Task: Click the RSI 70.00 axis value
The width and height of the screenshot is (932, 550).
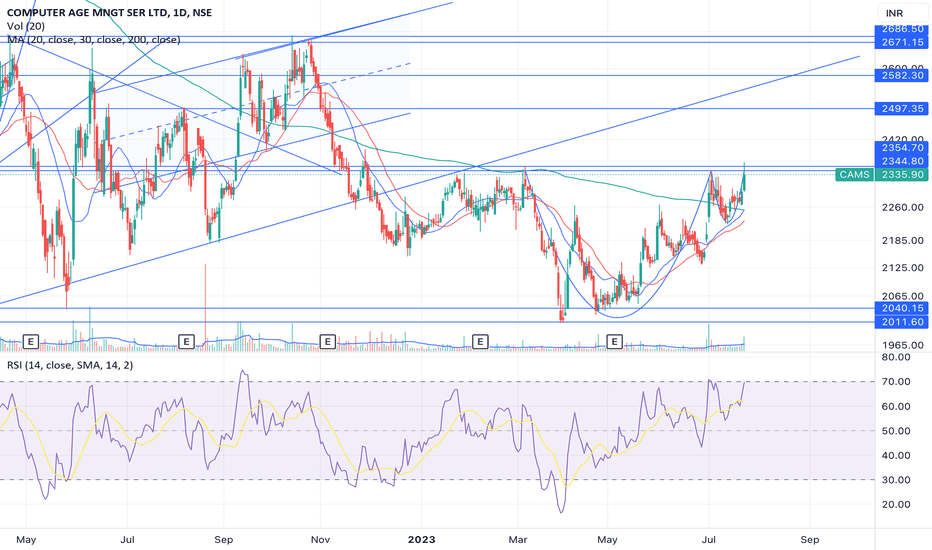Action: [896, 382]
